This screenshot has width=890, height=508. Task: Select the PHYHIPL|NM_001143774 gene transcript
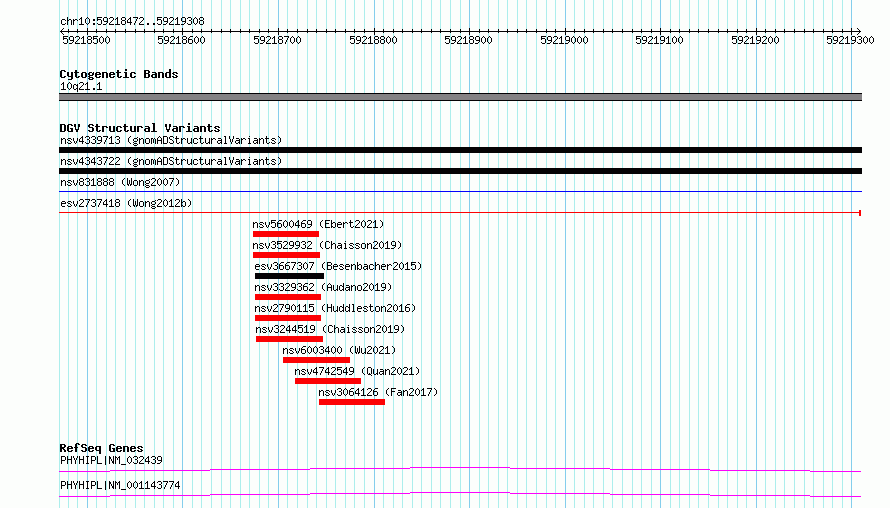[x=120, y=485]
